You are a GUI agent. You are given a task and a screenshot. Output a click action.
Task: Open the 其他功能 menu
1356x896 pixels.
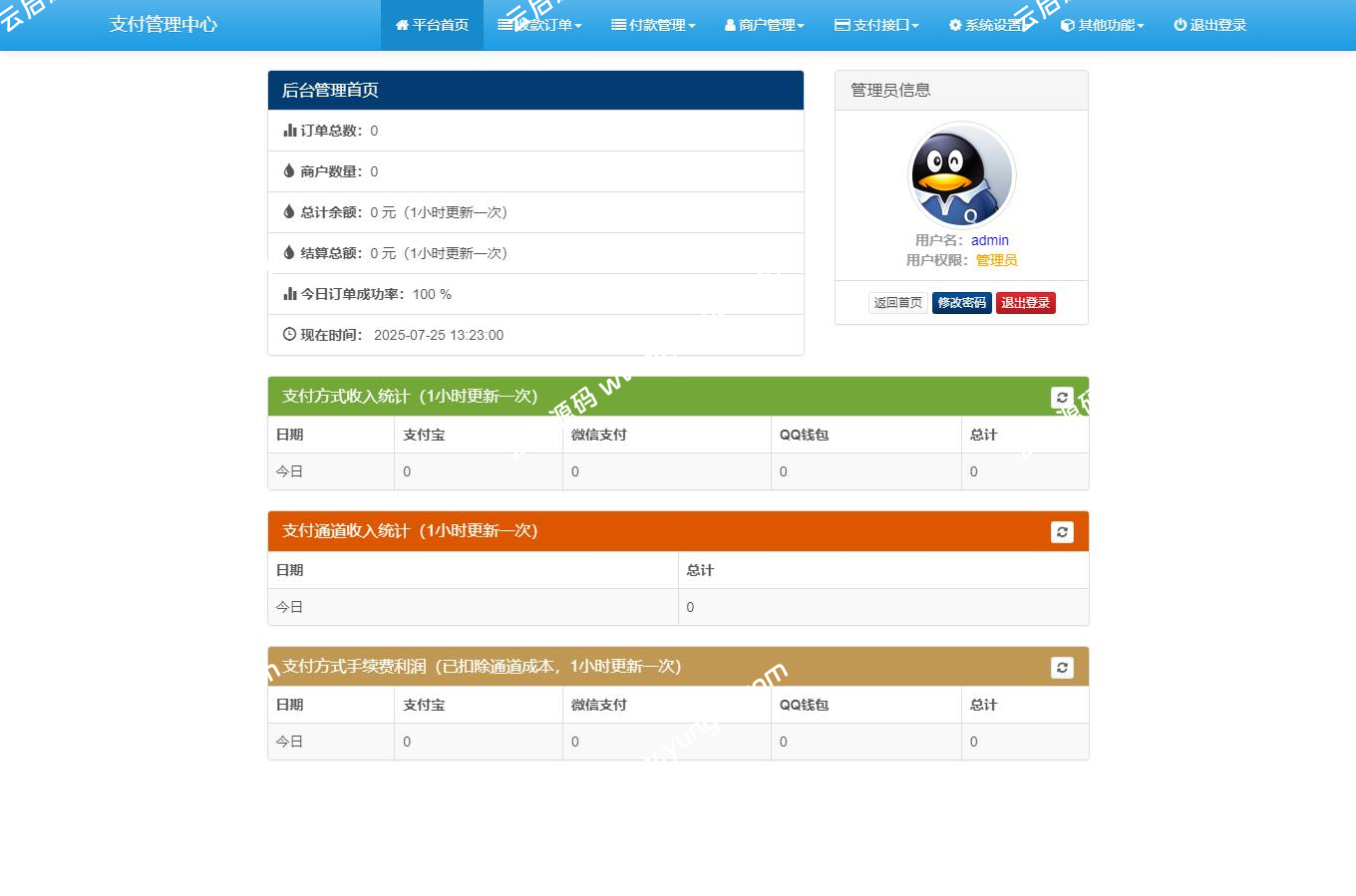tap(1102, 25)
